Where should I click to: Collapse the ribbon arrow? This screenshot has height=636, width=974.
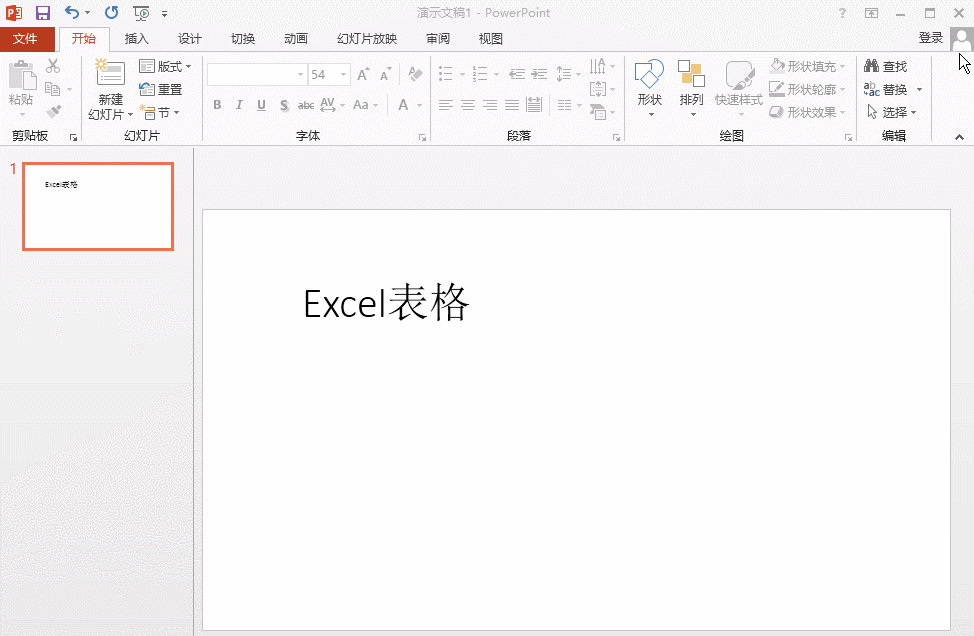(959, 137)
